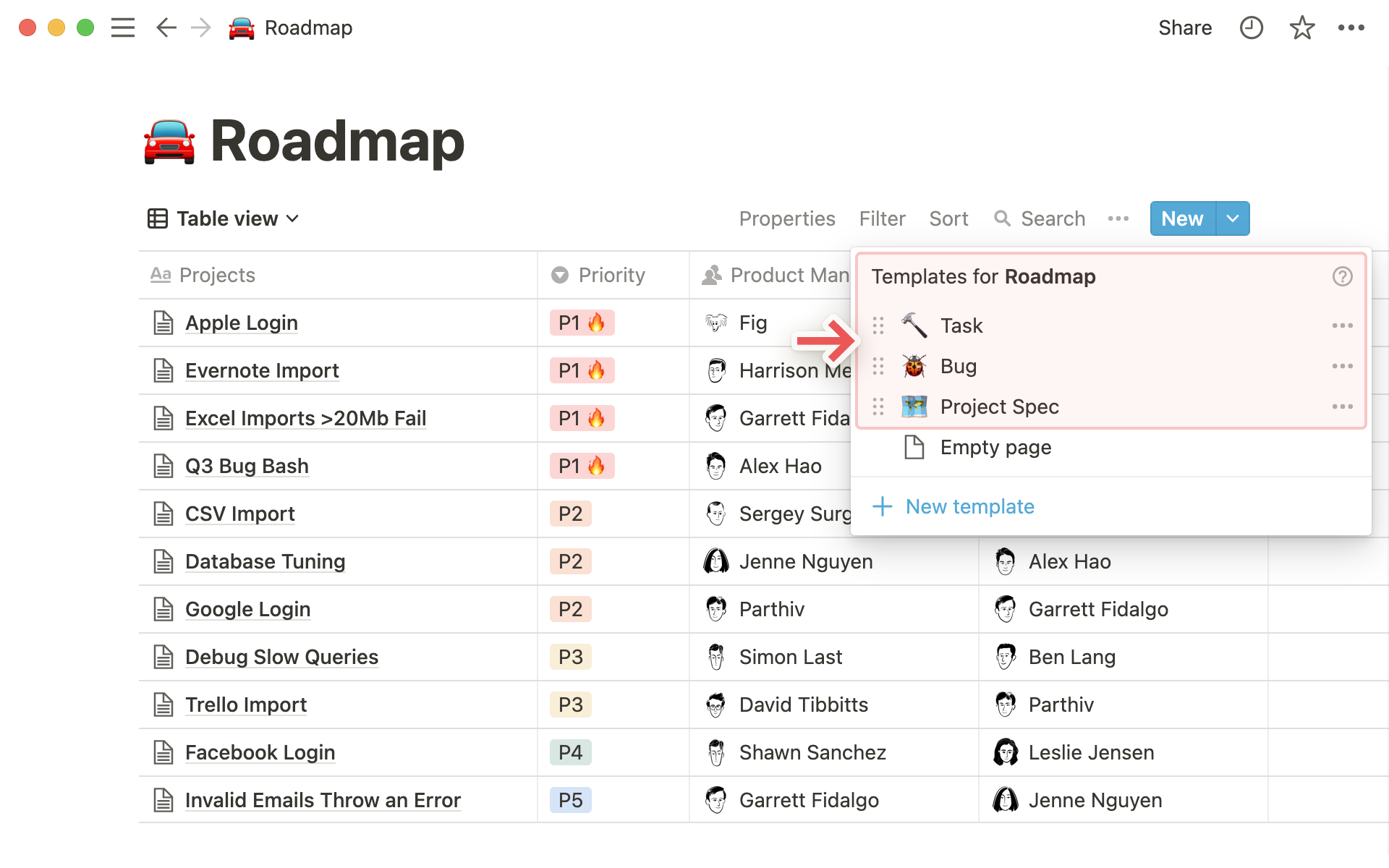Click the Projects column header icon
This screenshot has height=868, width=1389.
(160, 275)
